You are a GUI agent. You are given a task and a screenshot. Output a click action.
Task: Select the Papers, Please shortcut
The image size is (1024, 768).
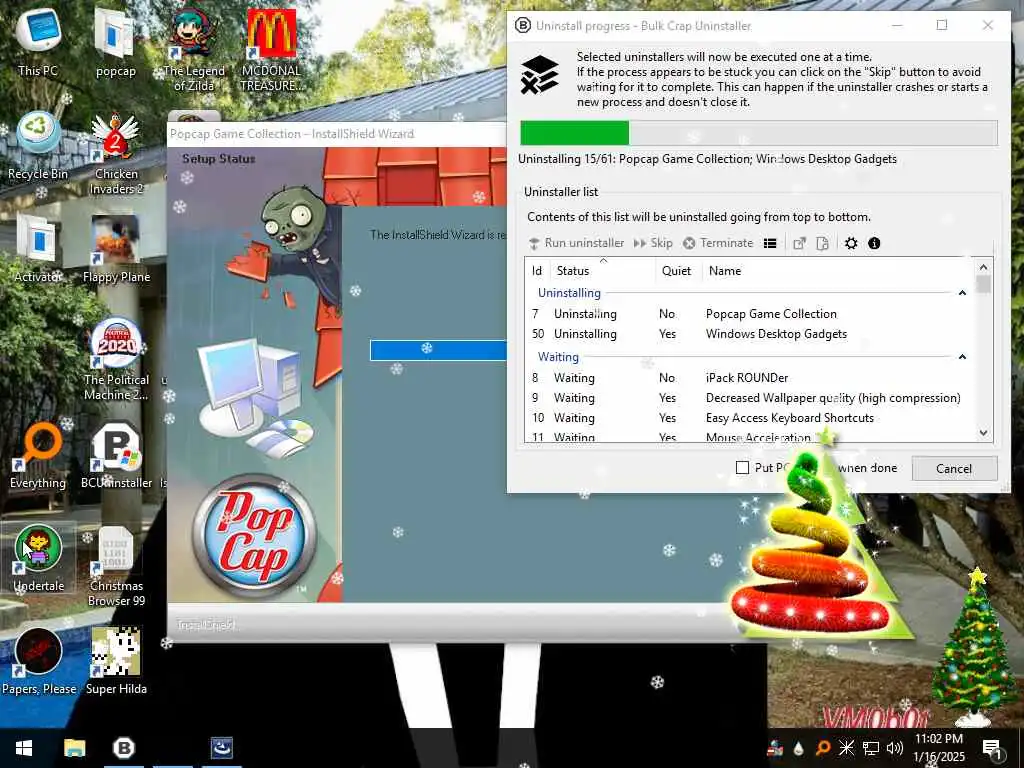pos(39,662)
